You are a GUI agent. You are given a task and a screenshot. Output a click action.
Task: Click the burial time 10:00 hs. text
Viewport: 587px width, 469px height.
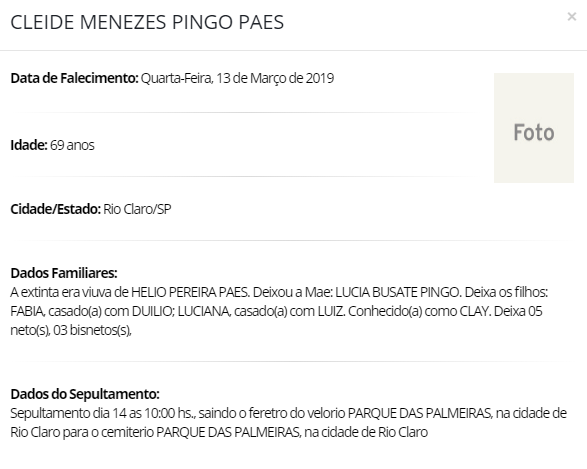(x=170, y=414)
